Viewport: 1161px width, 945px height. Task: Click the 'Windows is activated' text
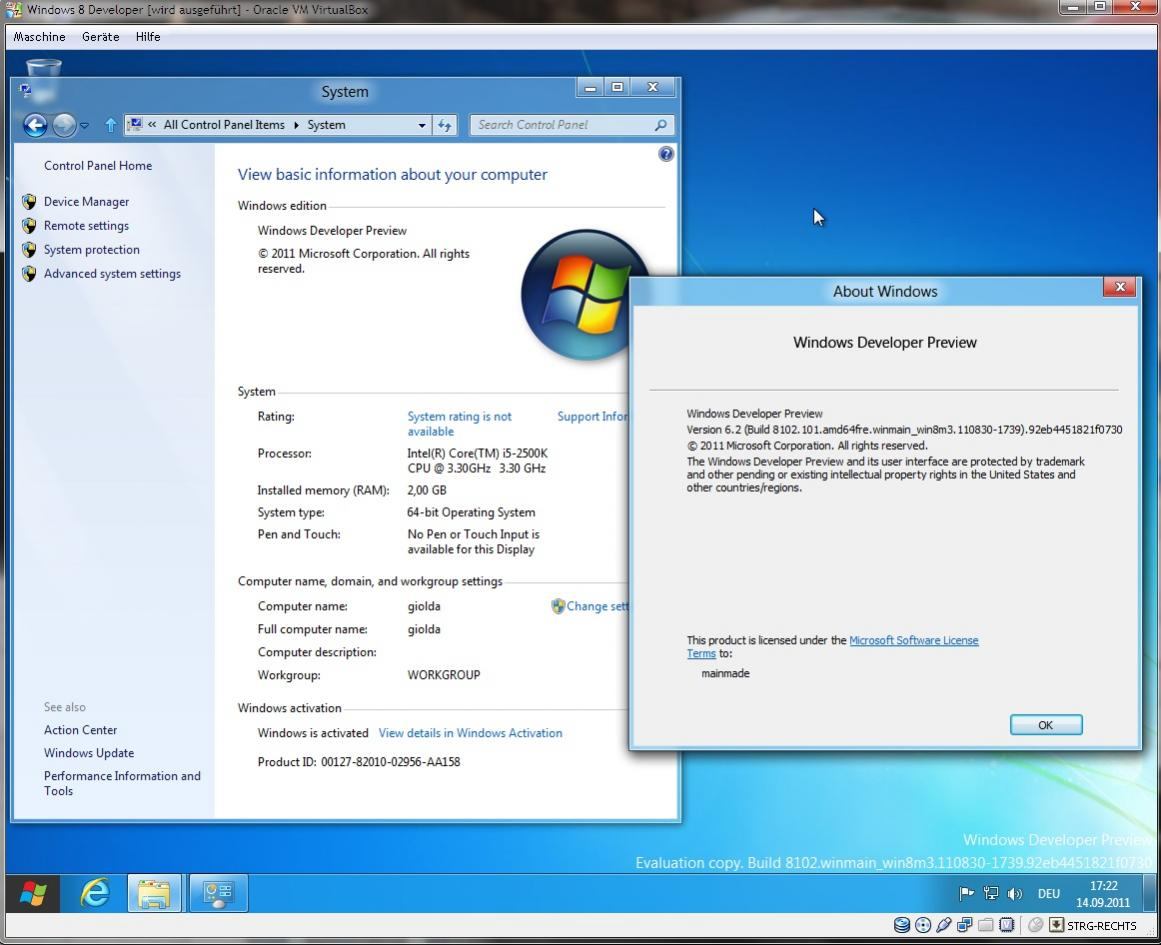313,732
